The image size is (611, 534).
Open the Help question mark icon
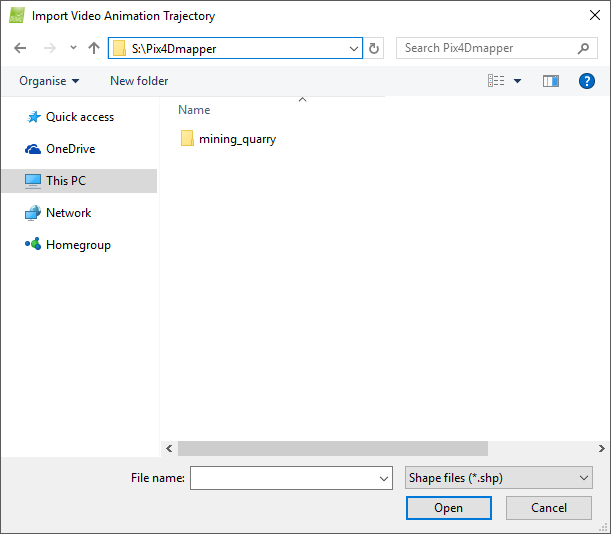pos(587,81)
